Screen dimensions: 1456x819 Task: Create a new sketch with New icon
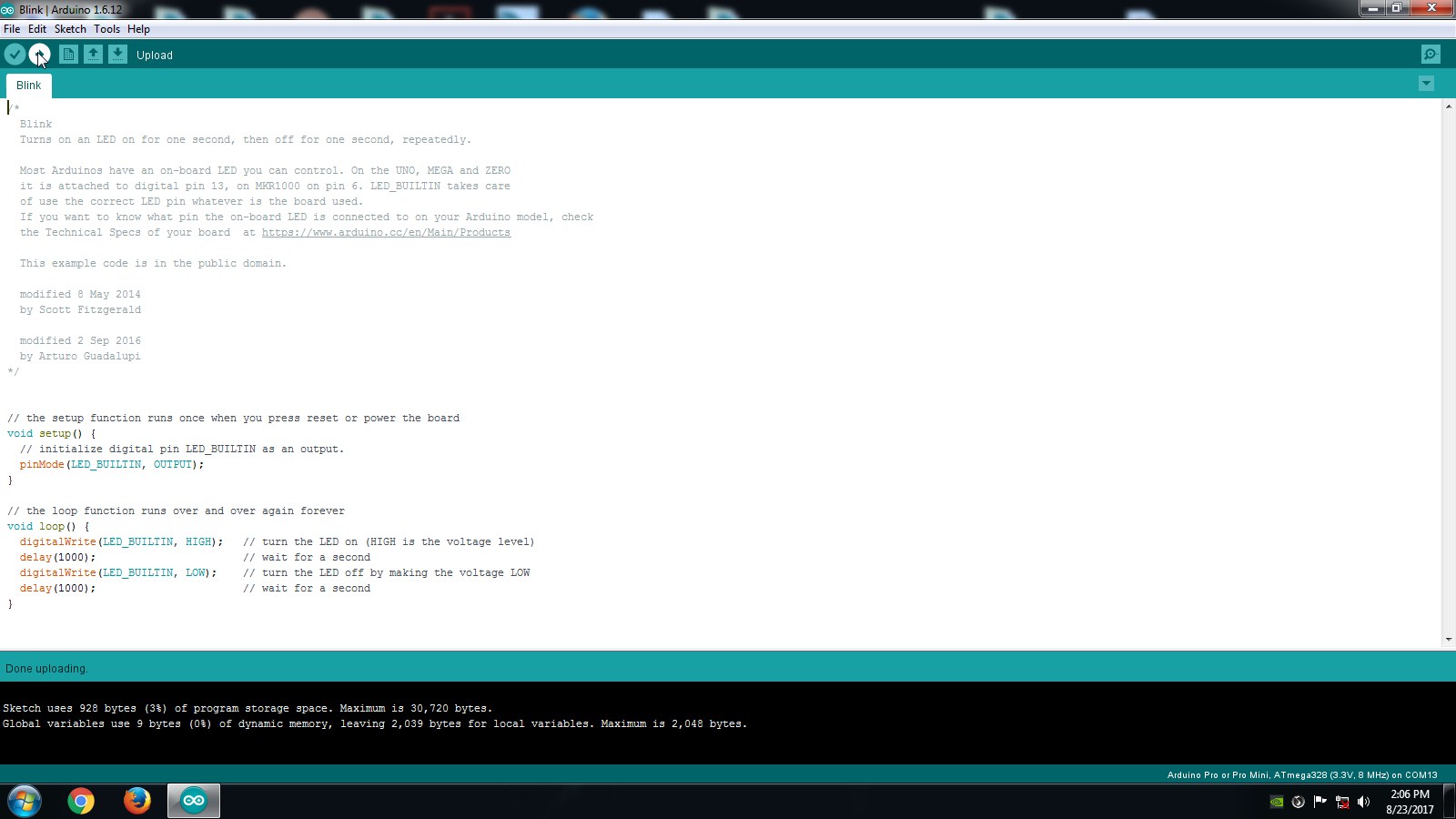coord(68,55)
